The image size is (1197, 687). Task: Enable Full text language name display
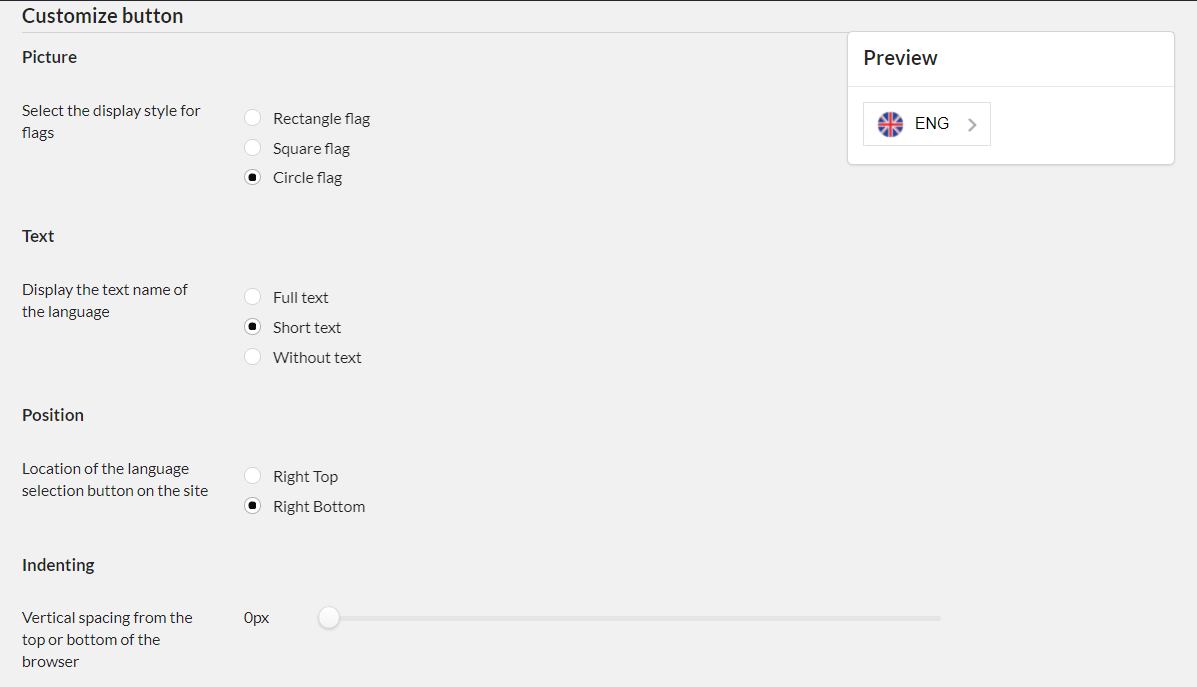(x=253, y=297)
